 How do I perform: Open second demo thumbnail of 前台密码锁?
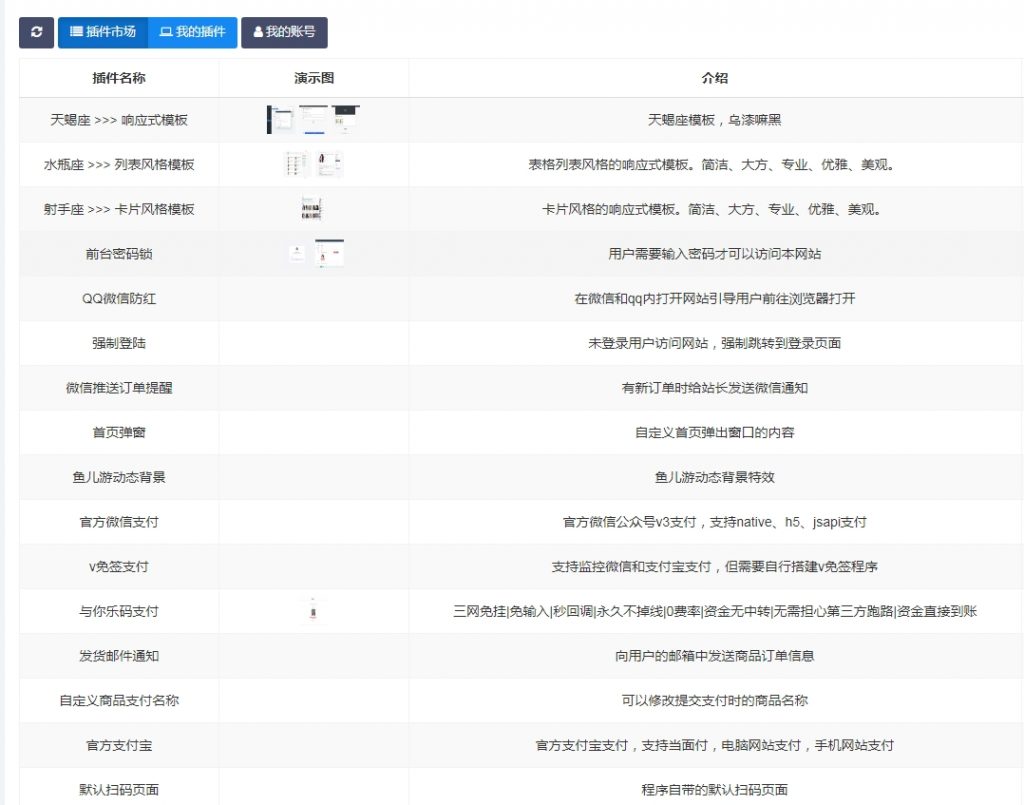pos(329,254)
